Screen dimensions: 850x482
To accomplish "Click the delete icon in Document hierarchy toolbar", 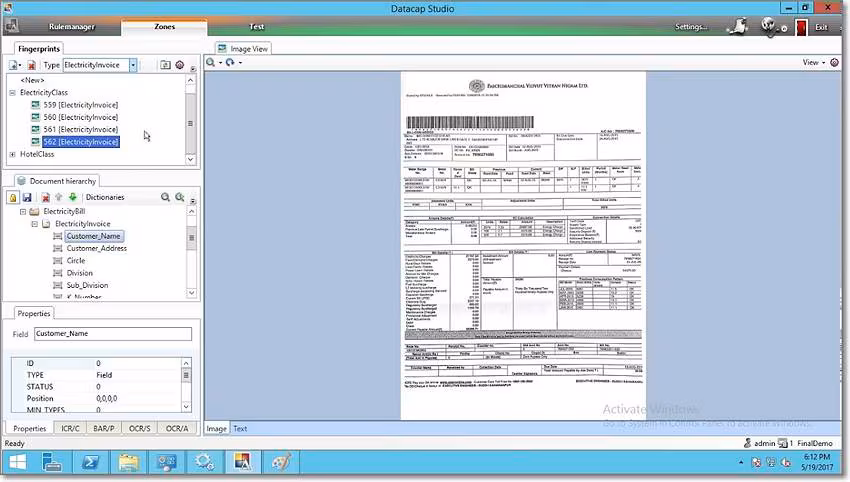I will (x=46, y=197).
